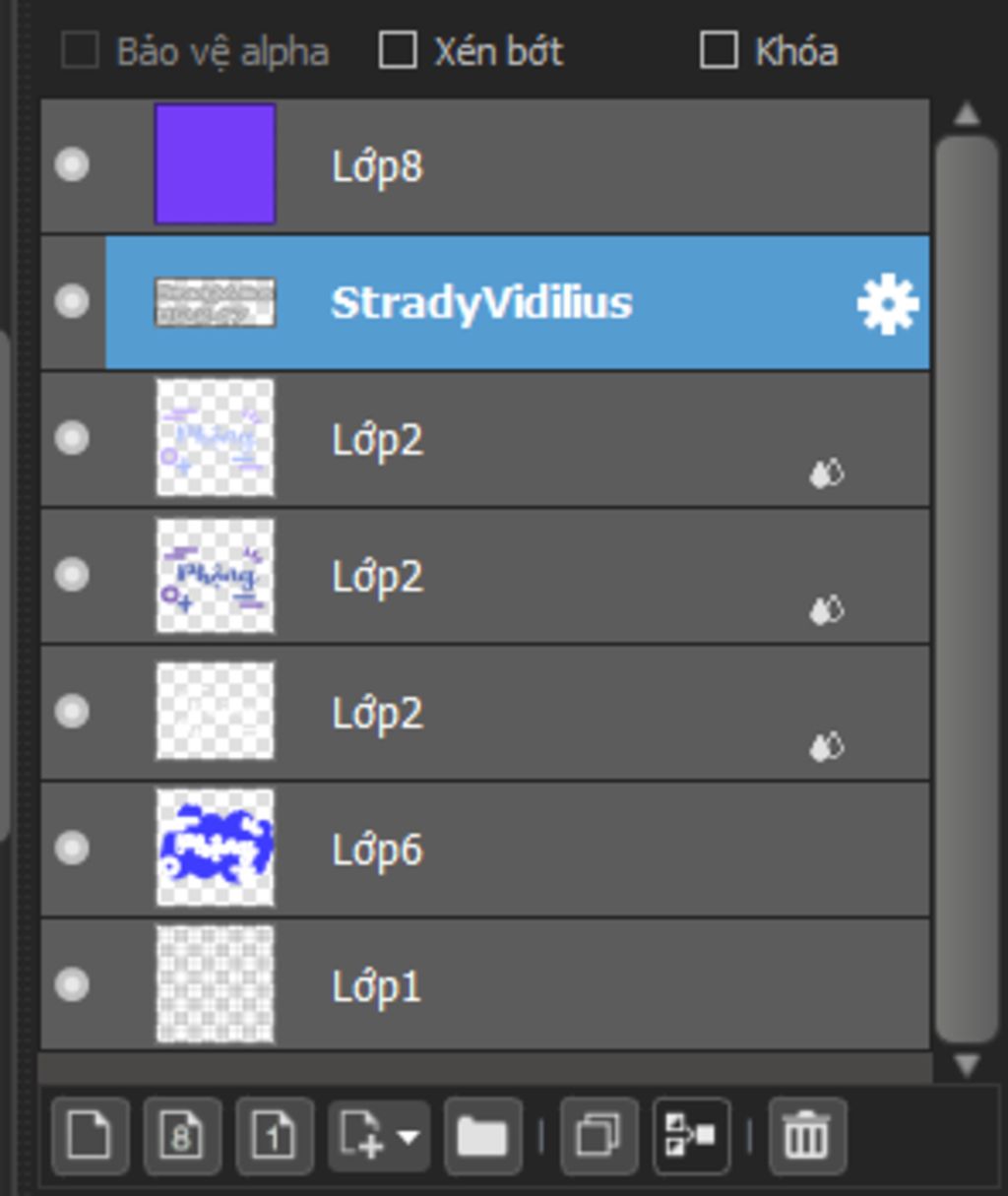Viewport: 1008px width, 1196px height.
Task: Create a new layer folder
Action: (x=482, y=1136)
